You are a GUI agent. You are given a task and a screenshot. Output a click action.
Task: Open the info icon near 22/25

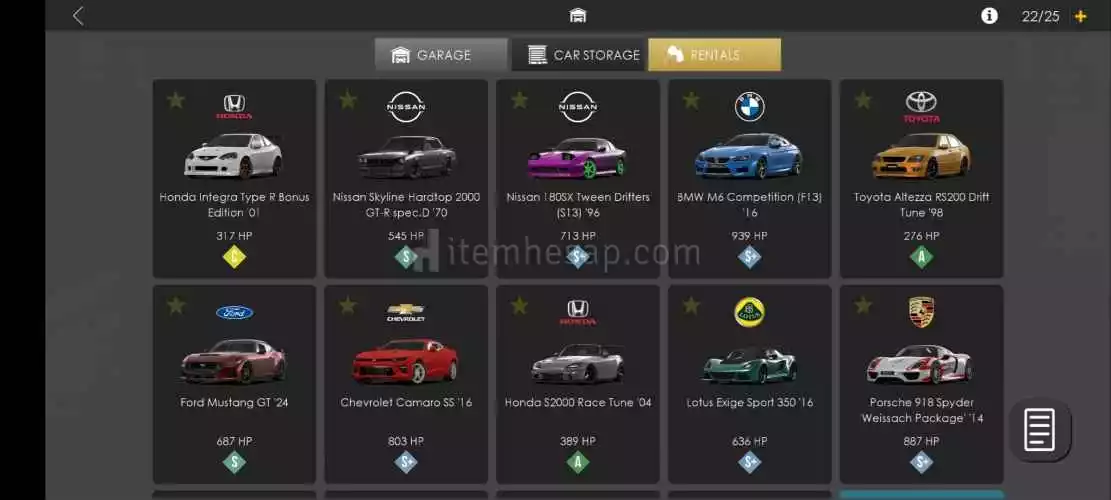[989, 16]
